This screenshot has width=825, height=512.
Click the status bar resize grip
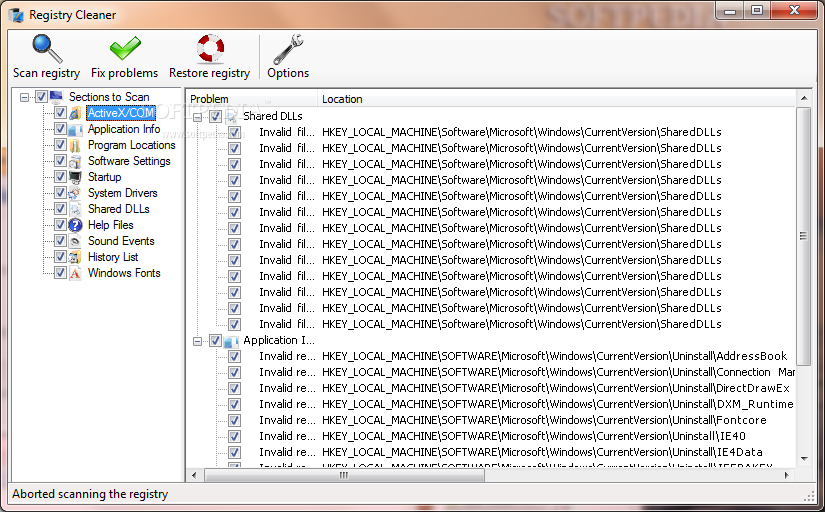[x=809, y=495]
